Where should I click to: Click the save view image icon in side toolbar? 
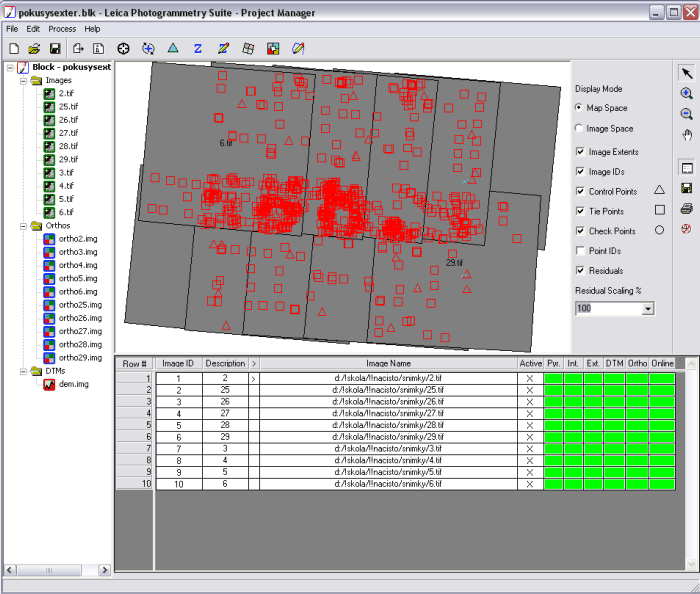(687, 188)
